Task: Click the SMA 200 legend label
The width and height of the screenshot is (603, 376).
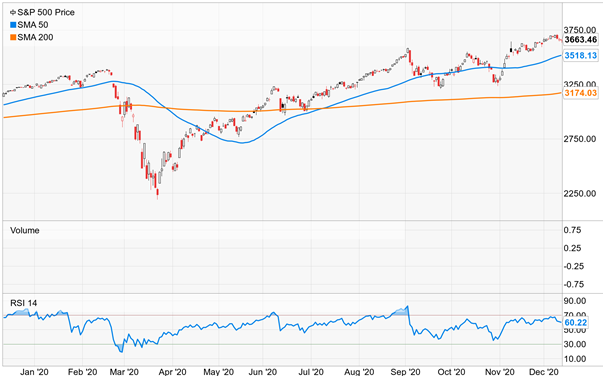Action: (x=35, y=37)
